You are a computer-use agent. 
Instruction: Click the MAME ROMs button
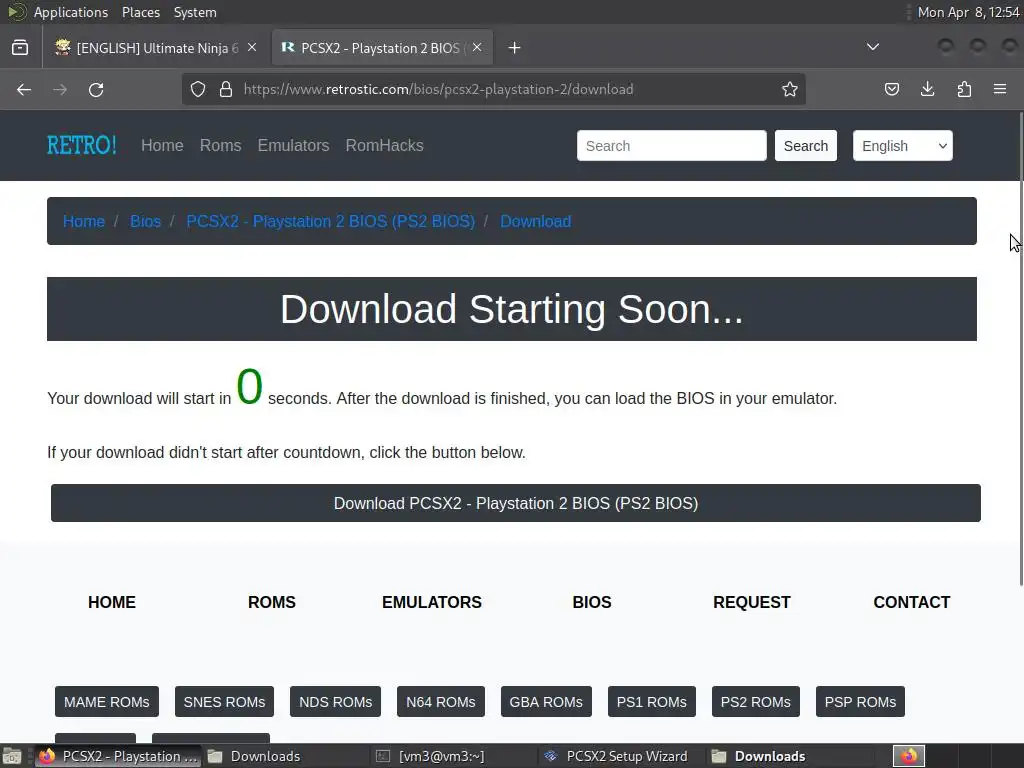point(106,701)
